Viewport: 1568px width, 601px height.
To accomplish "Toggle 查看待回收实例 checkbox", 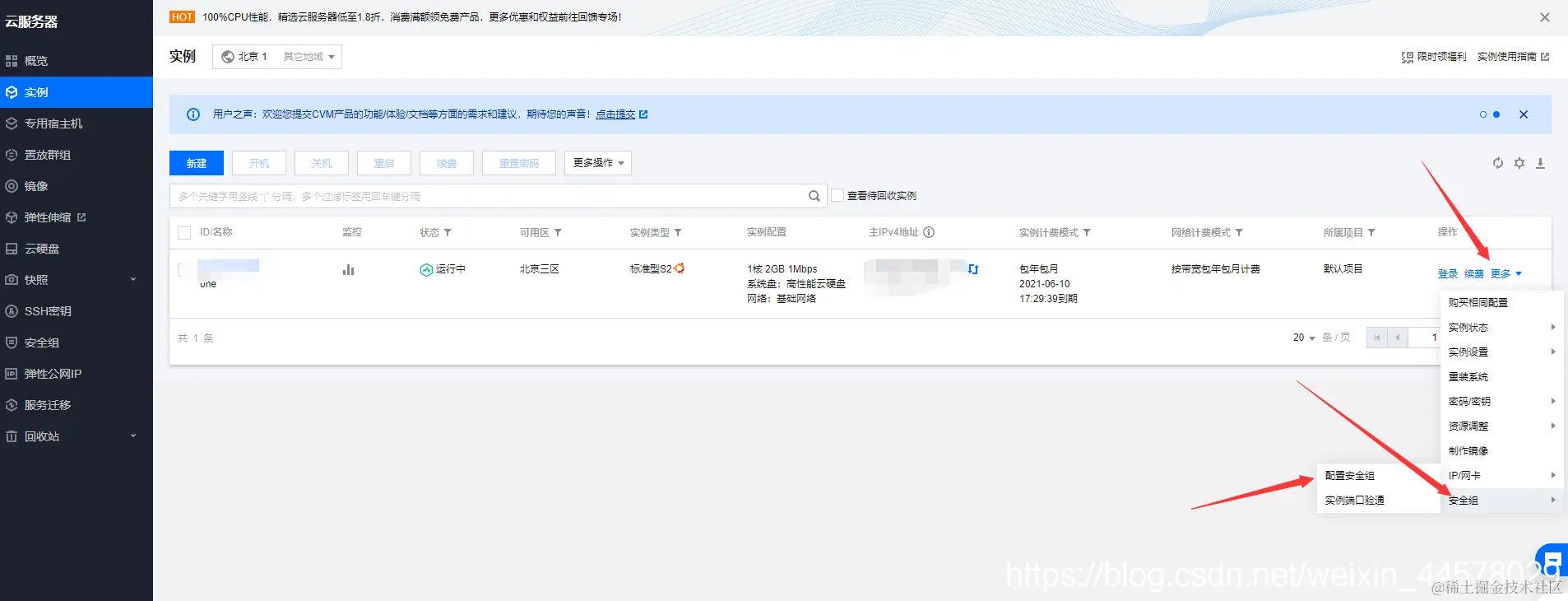I will point(837,195).
